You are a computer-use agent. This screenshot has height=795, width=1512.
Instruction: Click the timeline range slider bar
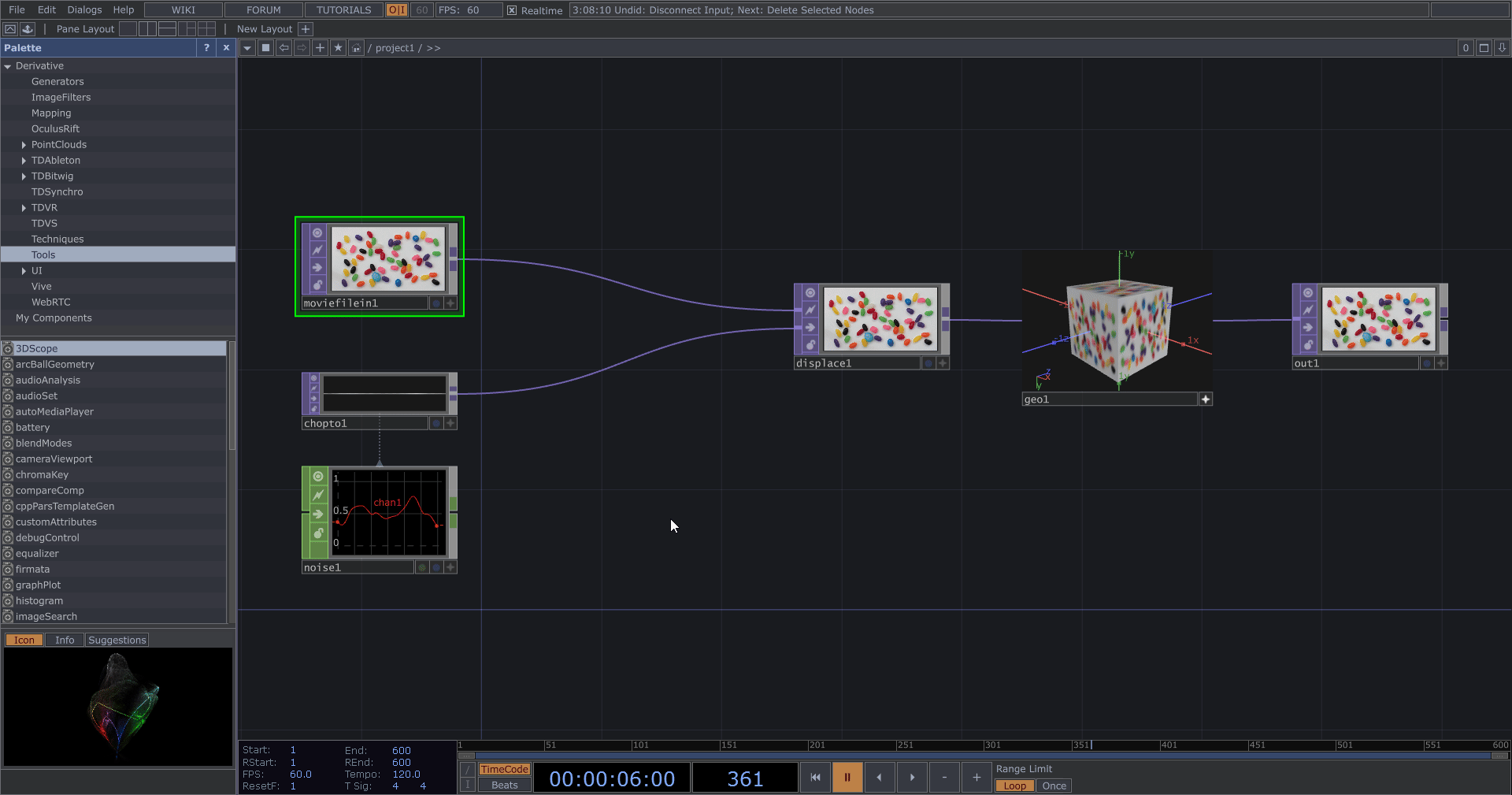(983, 756)
